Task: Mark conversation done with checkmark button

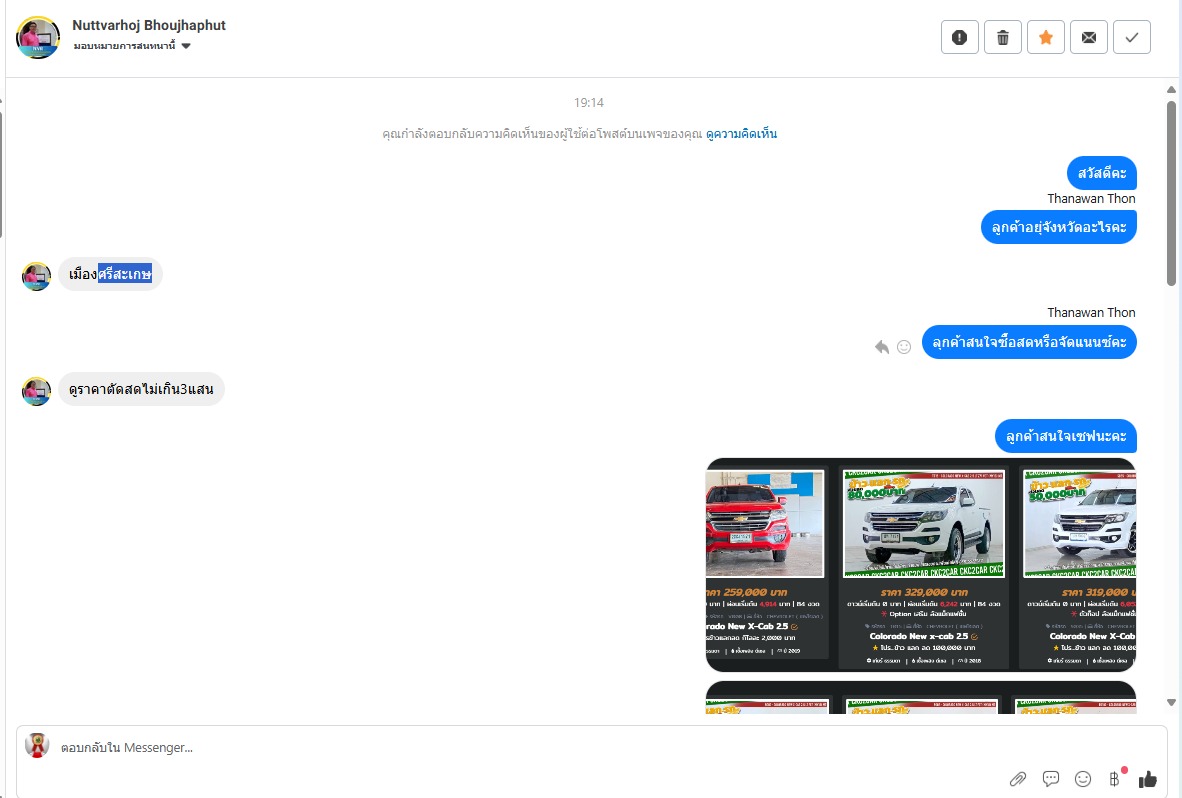Action: click(1131, 37)
